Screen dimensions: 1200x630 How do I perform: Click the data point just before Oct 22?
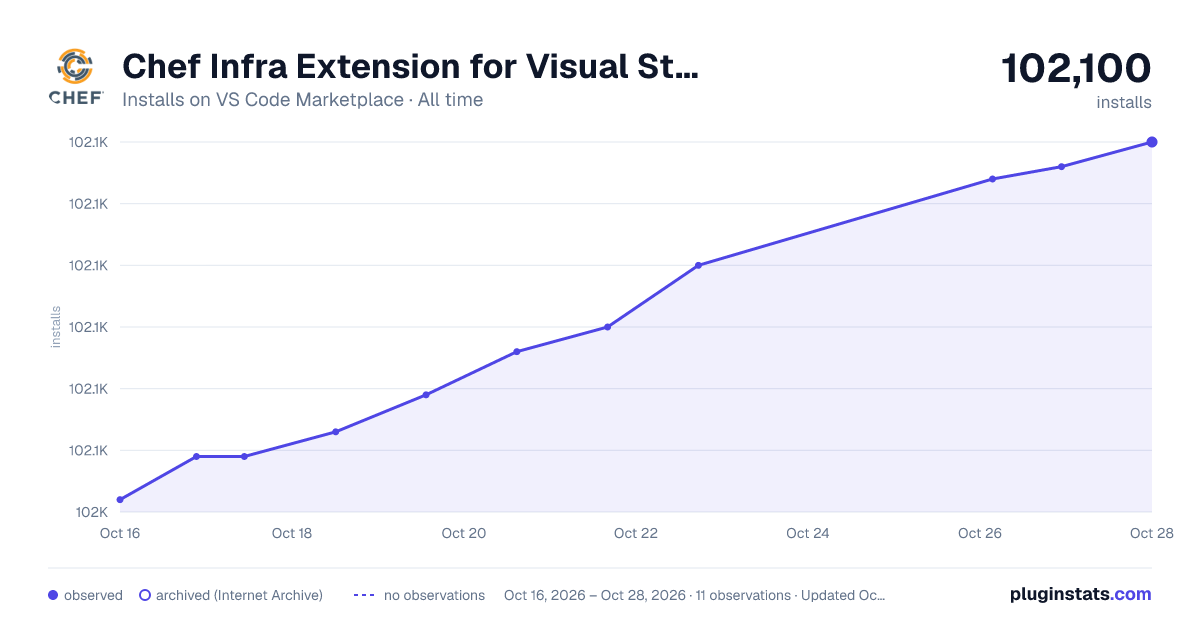tap(607, 327)
